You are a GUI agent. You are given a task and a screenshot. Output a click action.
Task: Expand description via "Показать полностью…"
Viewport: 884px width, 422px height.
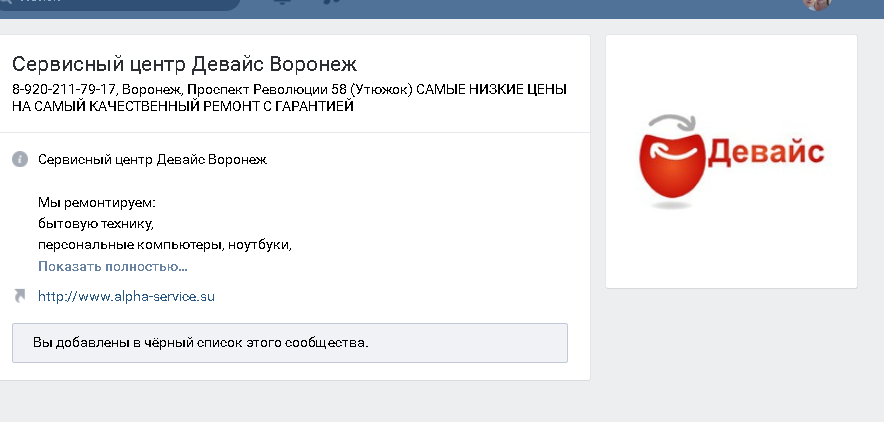[112, 267]
